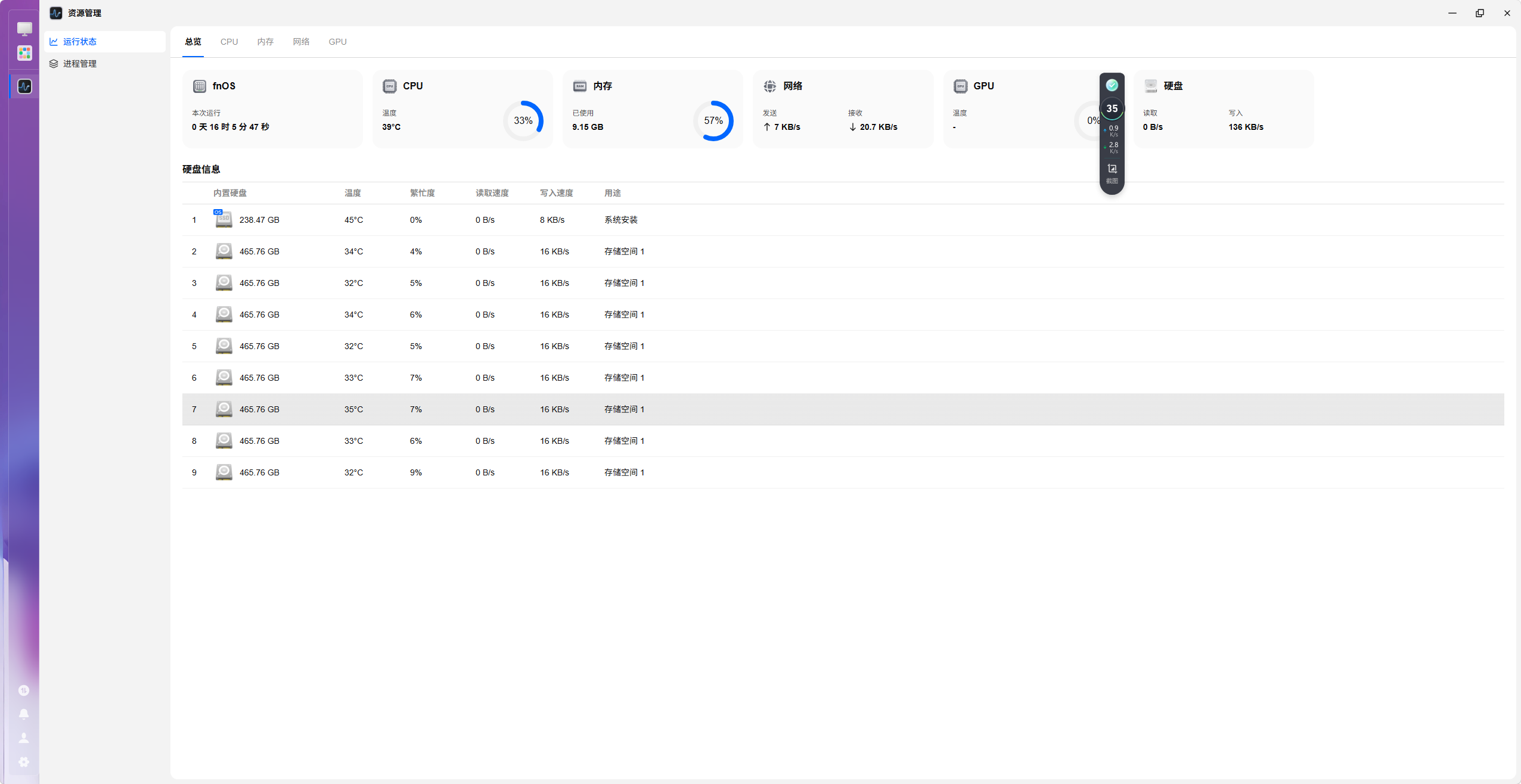Click 系统安装 usage text for disk 1
Viewport: 1521px width, 784px height.
[x=621, y=220]
